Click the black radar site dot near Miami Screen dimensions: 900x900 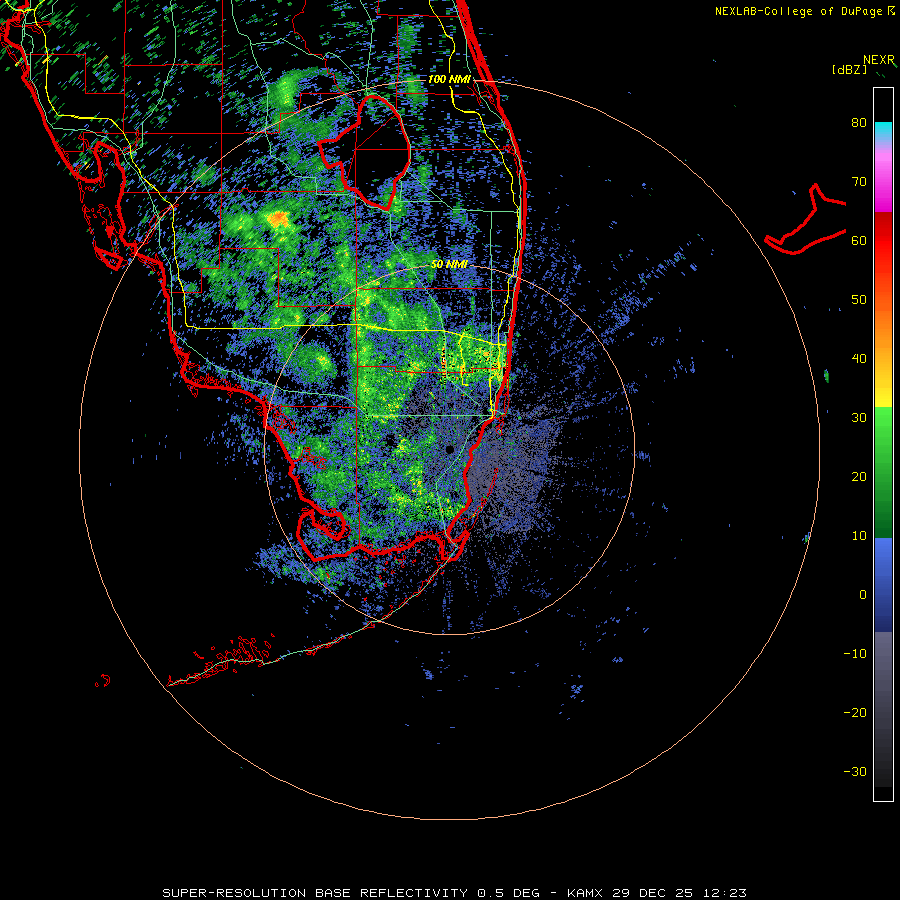coord(449,449)
